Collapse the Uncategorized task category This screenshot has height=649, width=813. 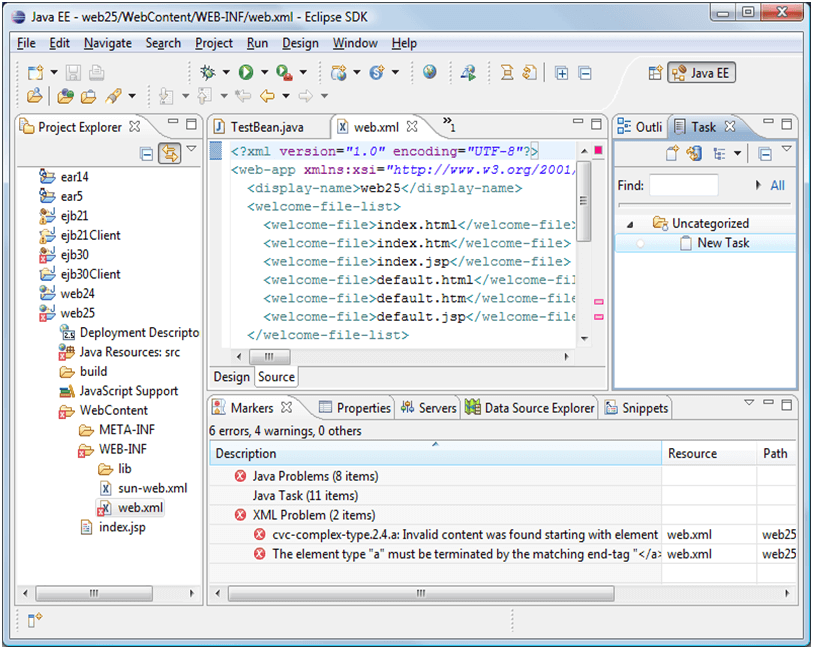630,224
